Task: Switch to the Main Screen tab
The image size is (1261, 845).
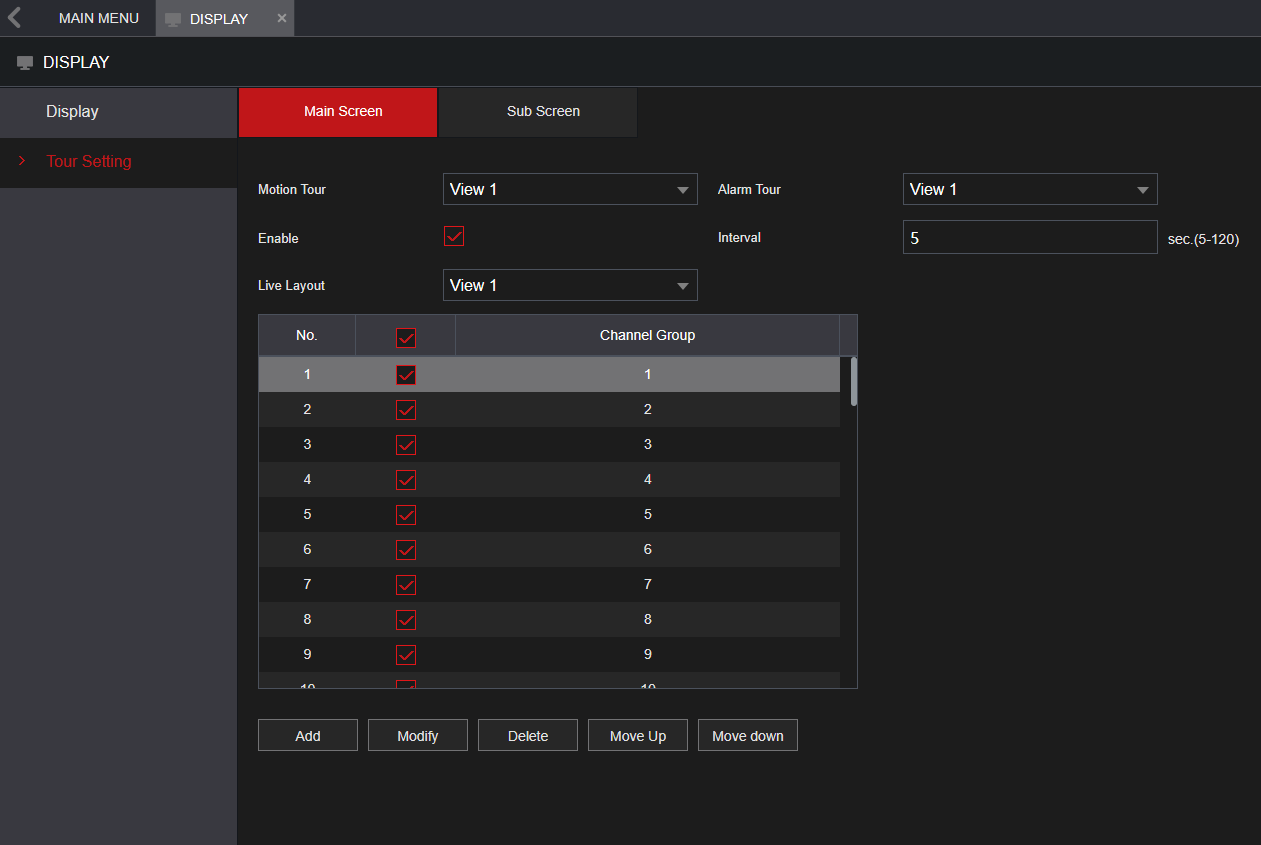Action: tap(338, 112)
